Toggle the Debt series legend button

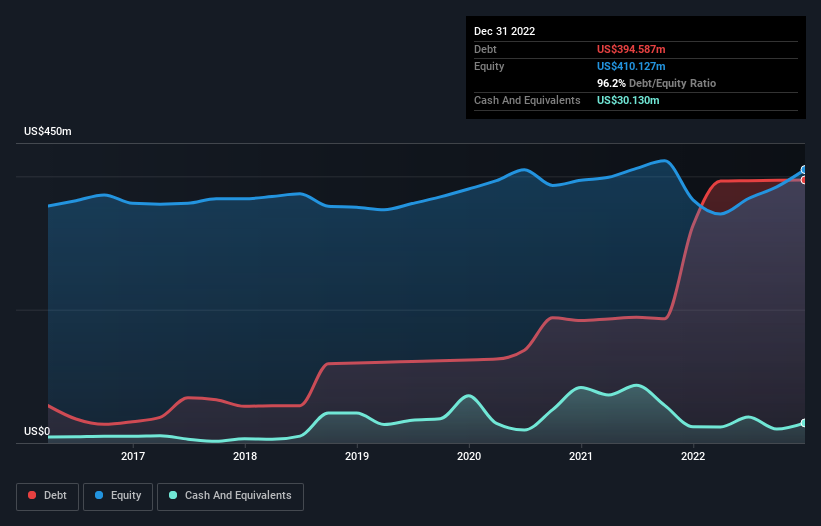click(47, 496)
